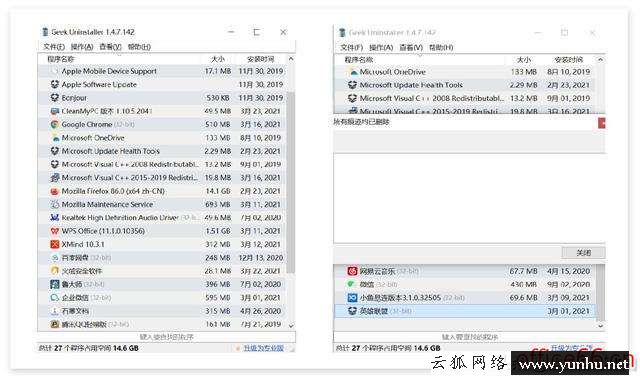This screenshot has height=382, width=640.
Task: Click the Google Chrome icon
Action: coord(55,124)
